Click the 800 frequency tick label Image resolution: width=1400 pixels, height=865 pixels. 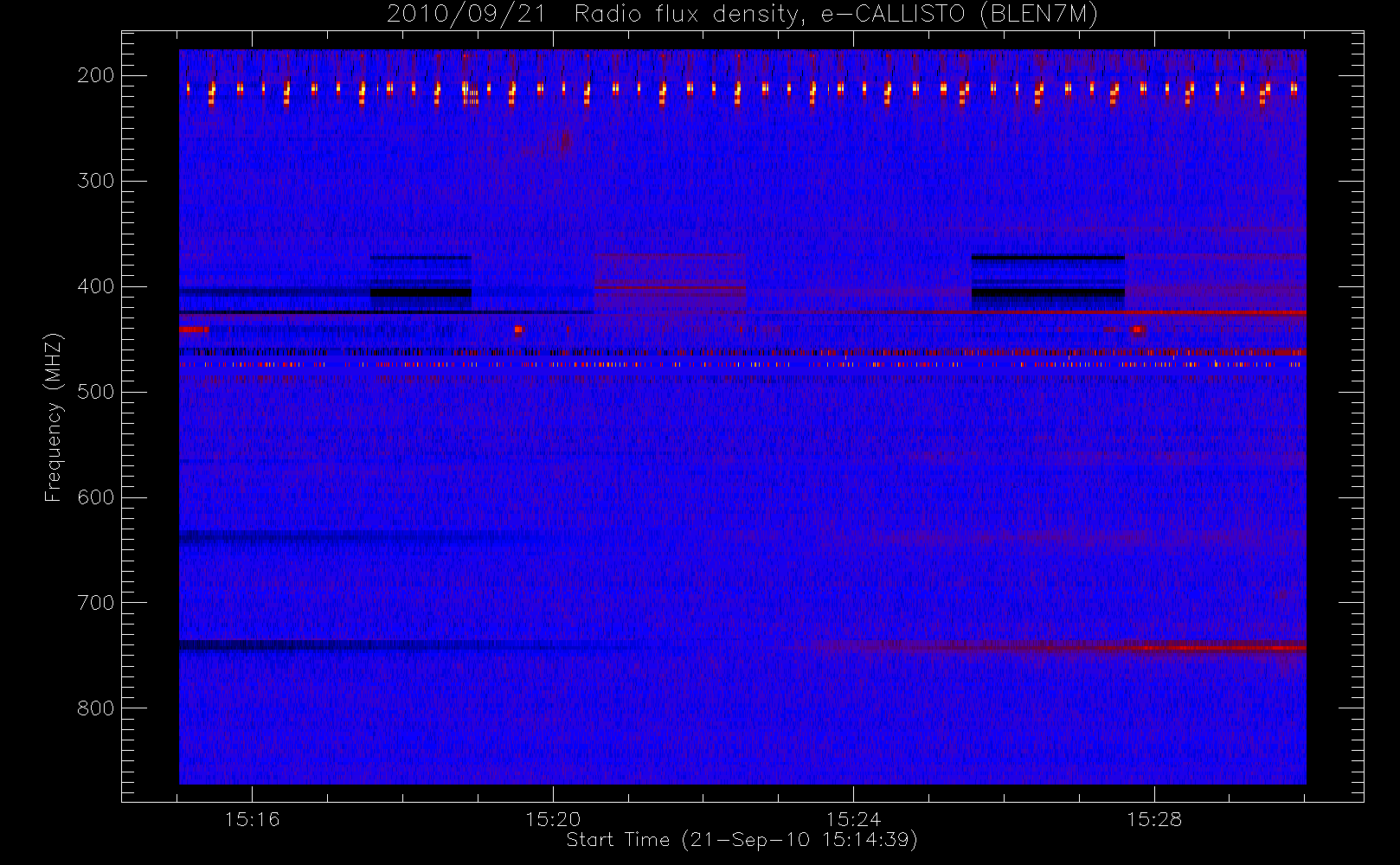(x=96, y=708)
